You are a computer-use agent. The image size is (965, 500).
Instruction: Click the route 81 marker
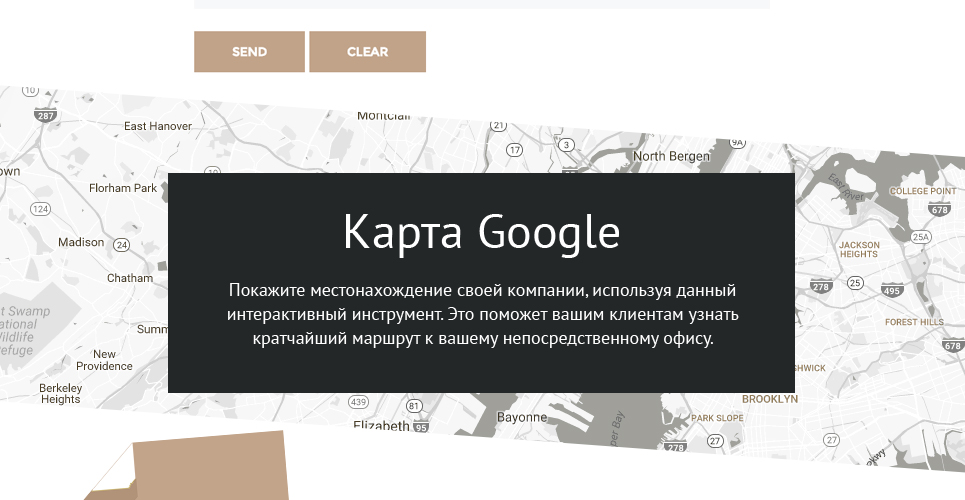click(x=414, y=406)
